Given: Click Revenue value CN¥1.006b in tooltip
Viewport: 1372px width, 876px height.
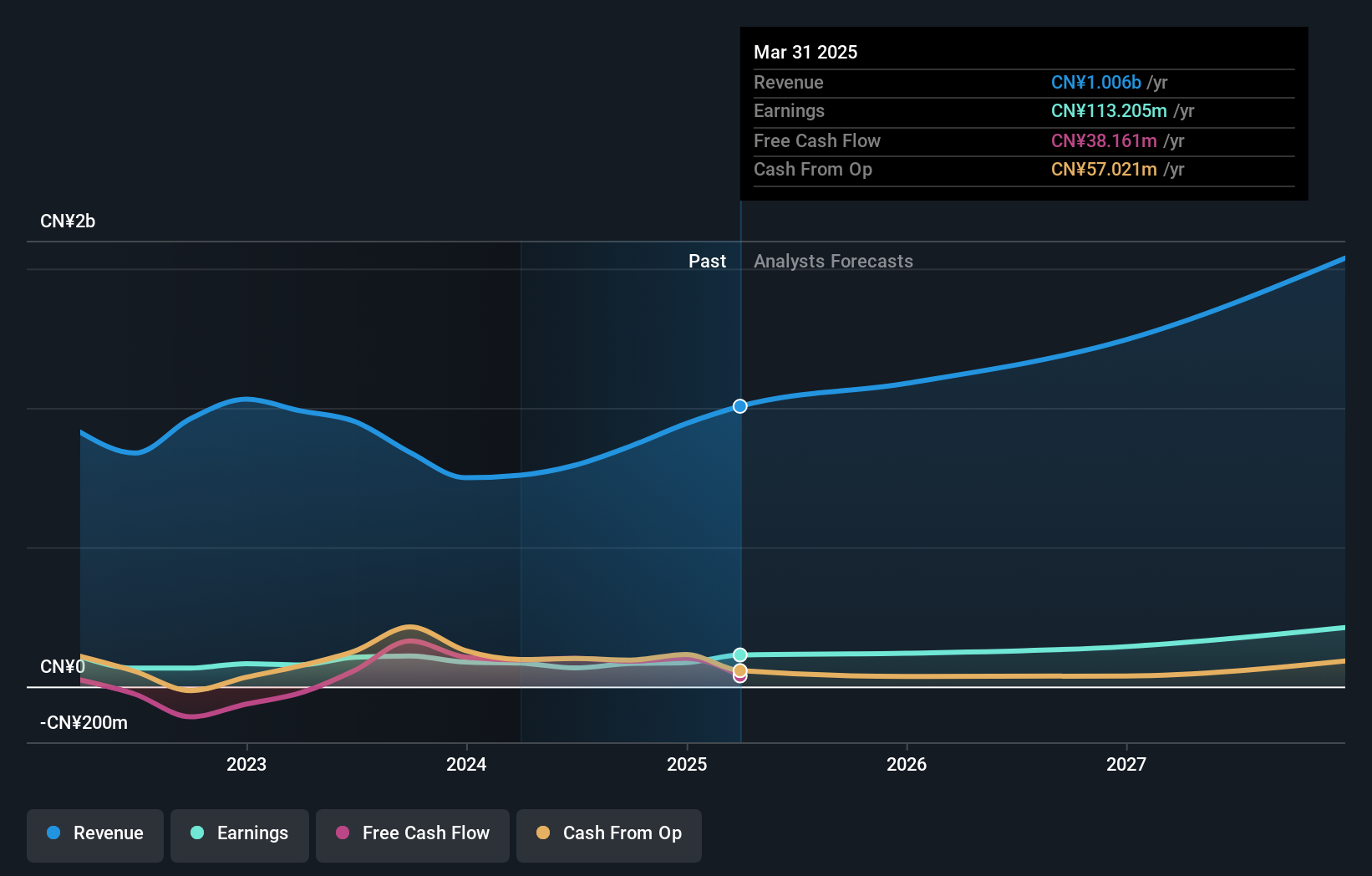Looking at the screenshot, I should coord(1095,82).
